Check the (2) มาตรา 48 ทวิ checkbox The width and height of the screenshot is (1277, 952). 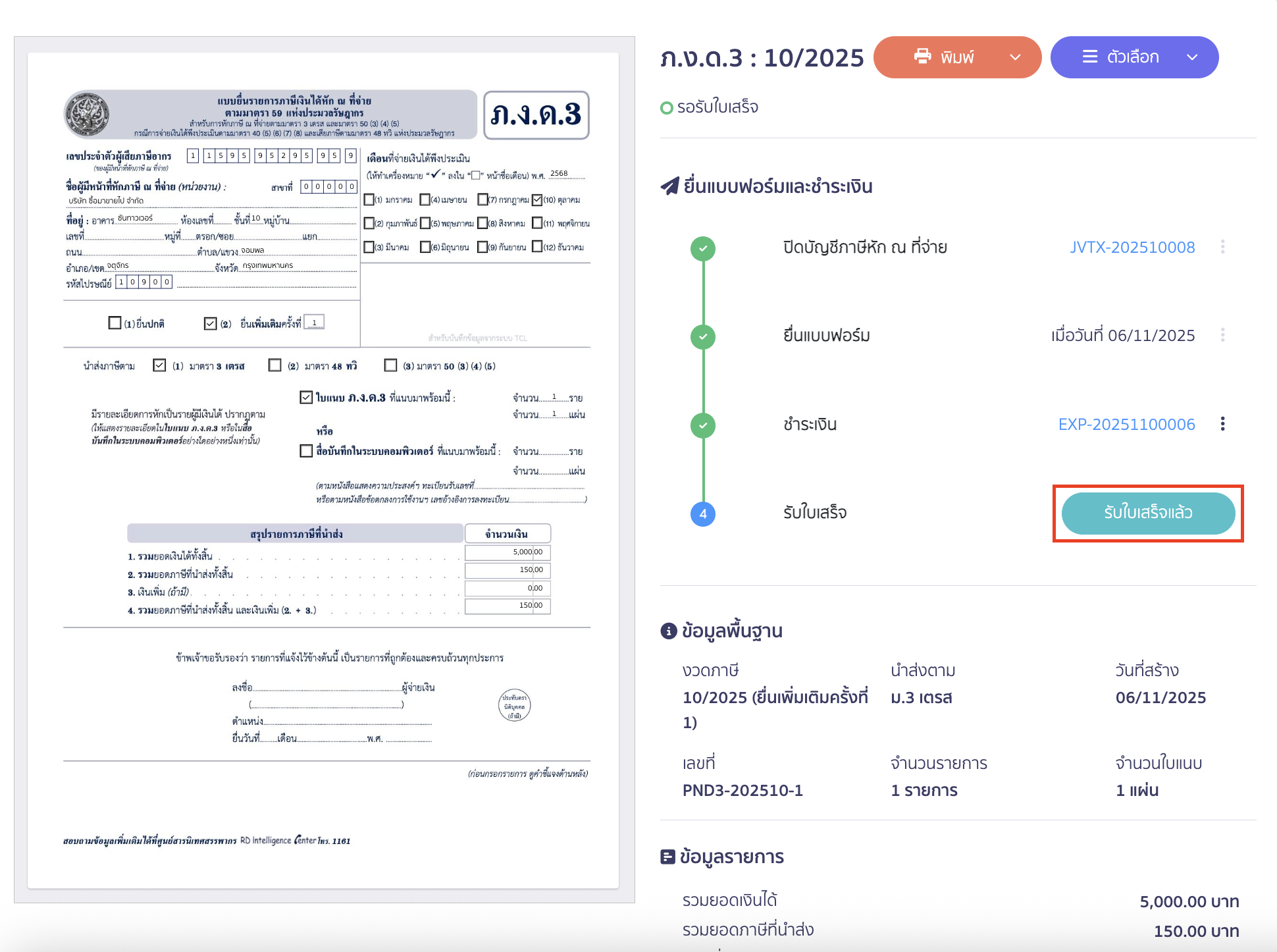pos(274,365)
